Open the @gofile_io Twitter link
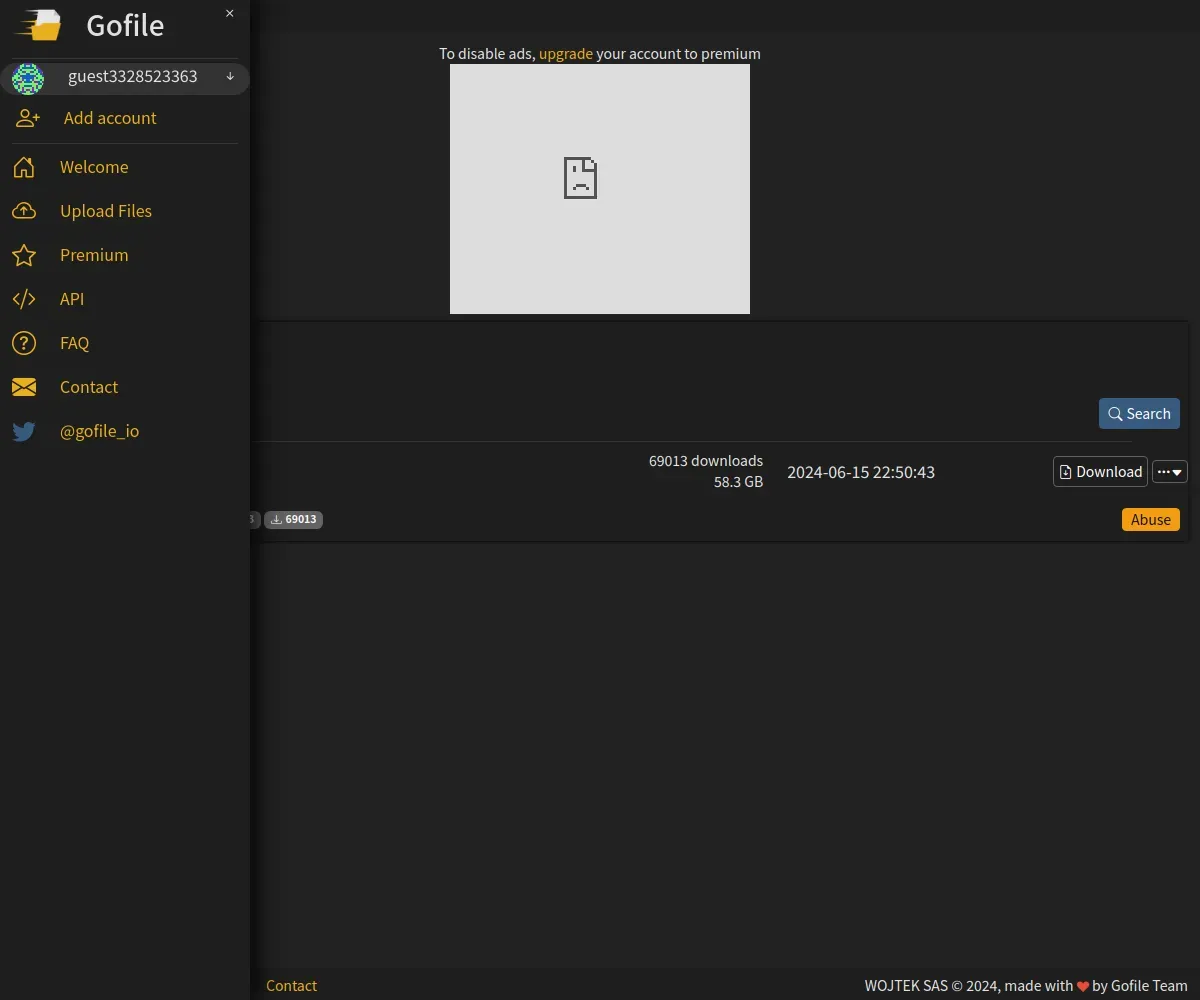This screenshot has width=1200, height=1000. (x=100, y=431)
